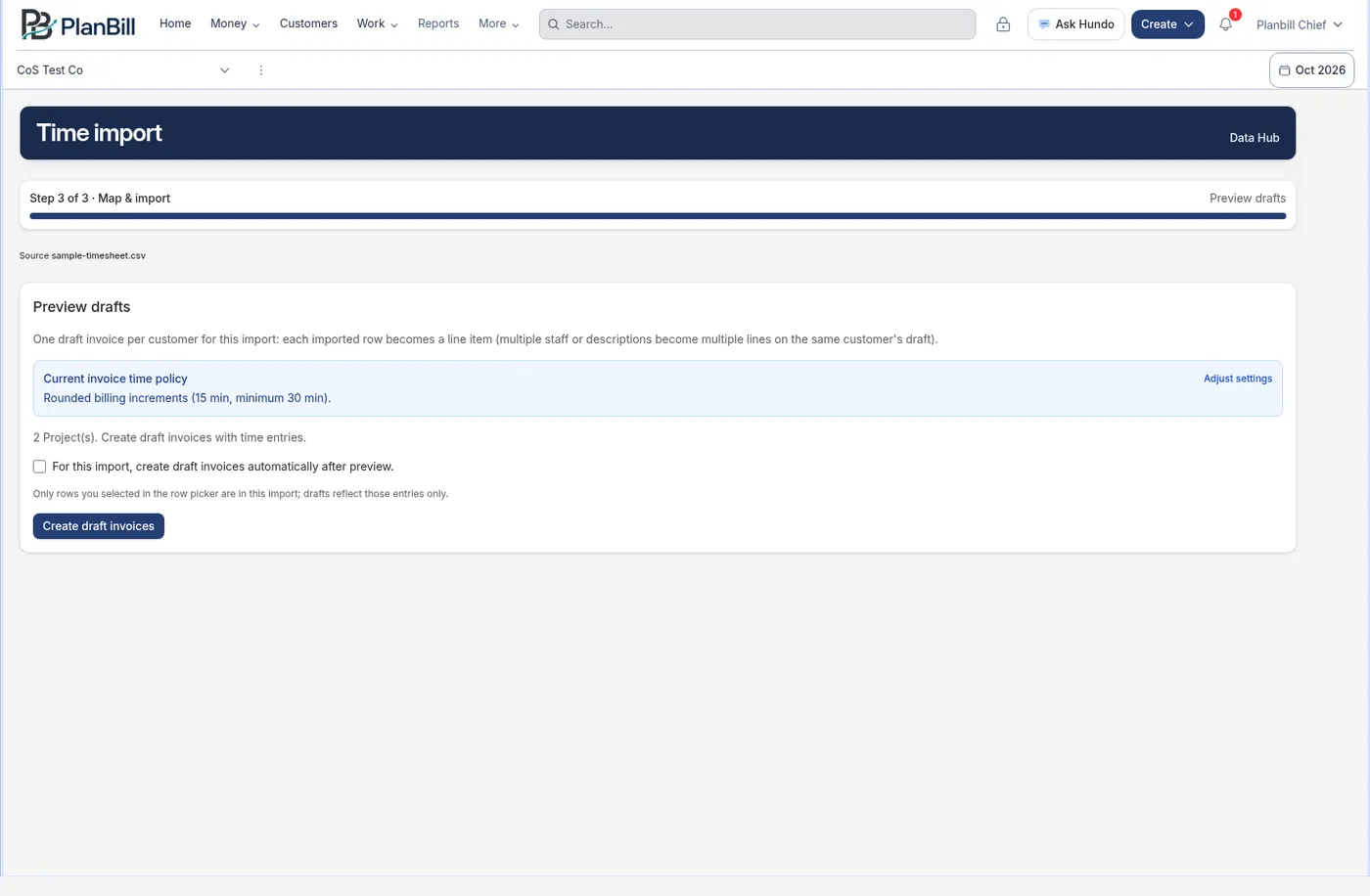Open the notifications bell
1370x896 pixels.
click(x=1225, y=24)
